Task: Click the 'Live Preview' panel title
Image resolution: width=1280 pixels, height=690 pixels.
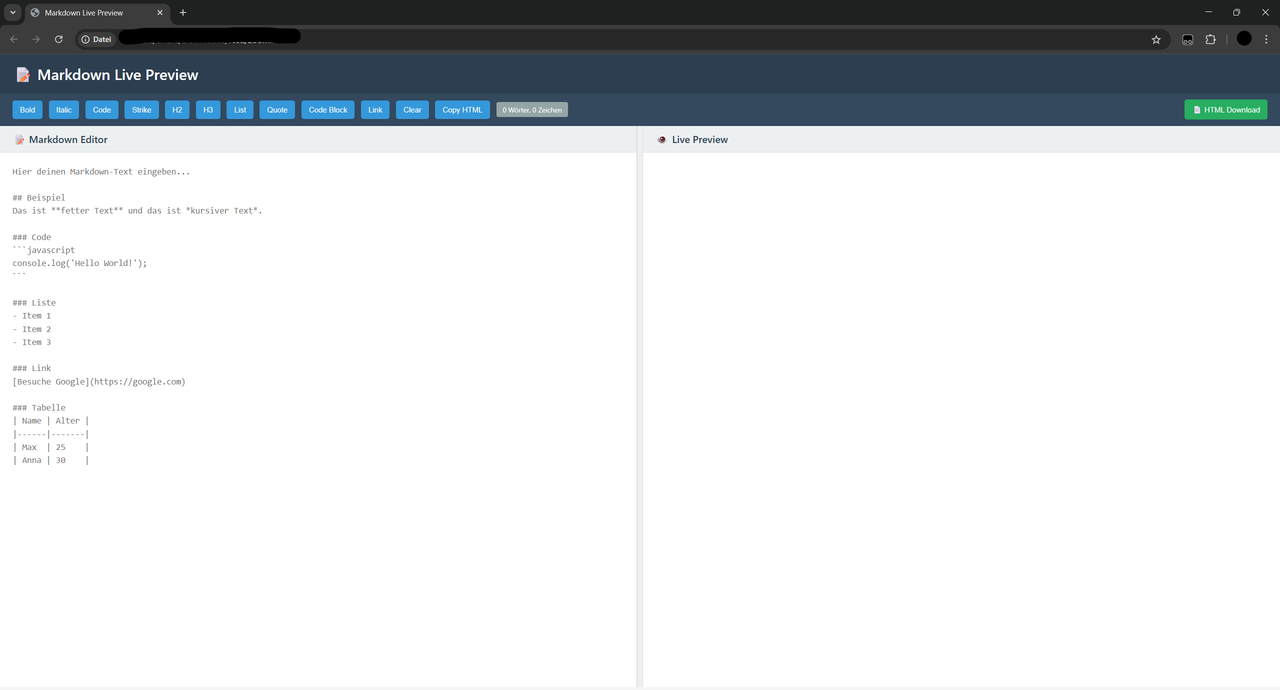Action: tap(700, 140)
